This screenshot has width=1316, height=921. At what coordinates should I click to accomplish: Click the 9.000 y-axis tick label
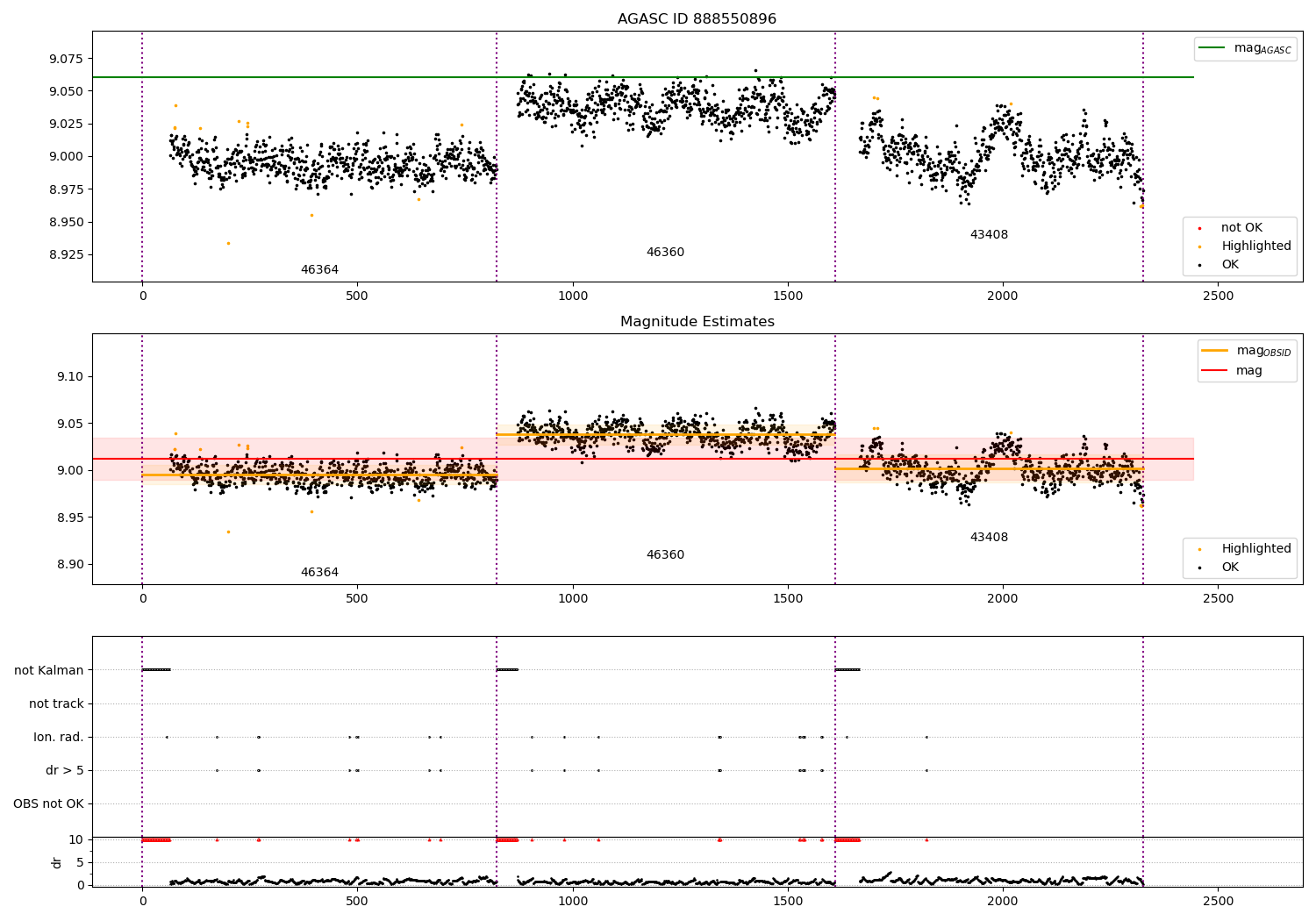(66, 157)
